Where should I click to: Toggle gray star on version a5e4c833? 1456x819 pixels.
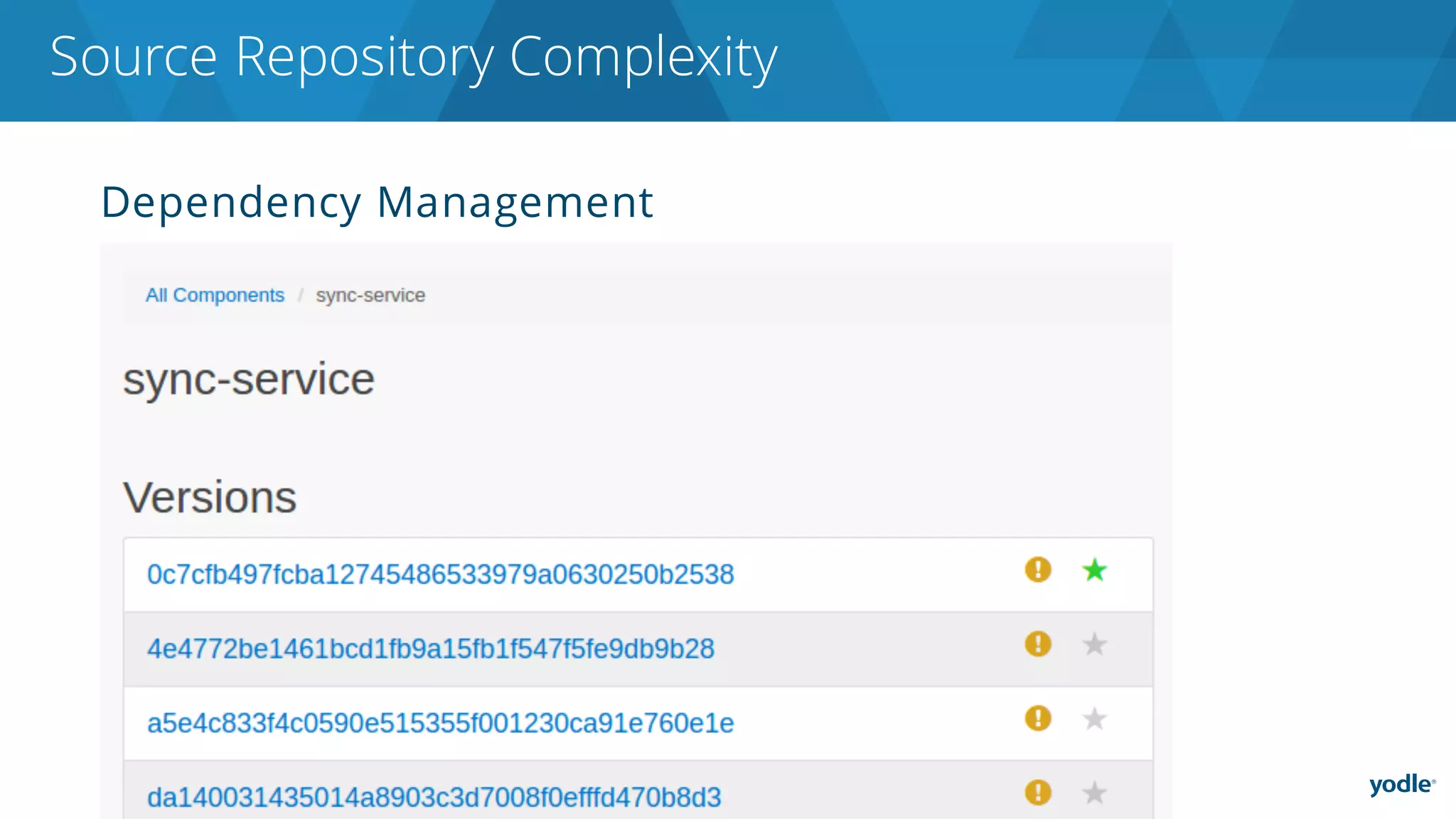[1095, 718]
